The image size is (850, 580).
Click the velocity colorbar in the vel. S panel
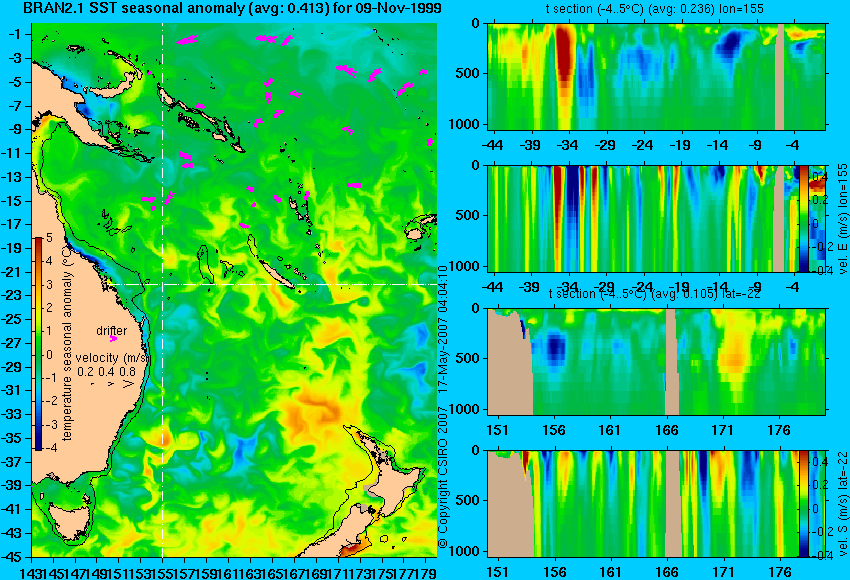tap(804, 504)
